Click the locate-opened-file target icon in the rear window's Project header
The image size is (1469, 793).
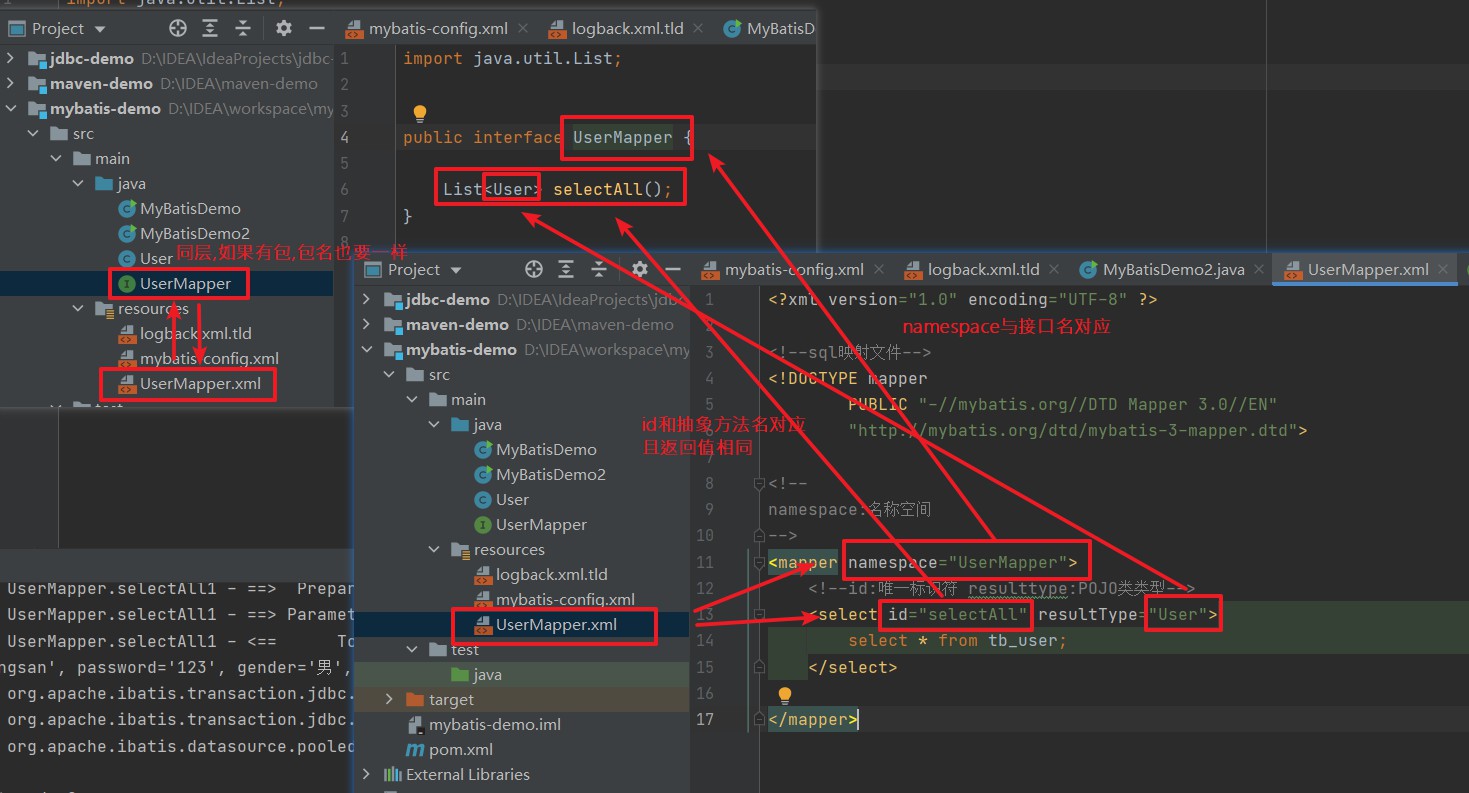tap(178, 28)
